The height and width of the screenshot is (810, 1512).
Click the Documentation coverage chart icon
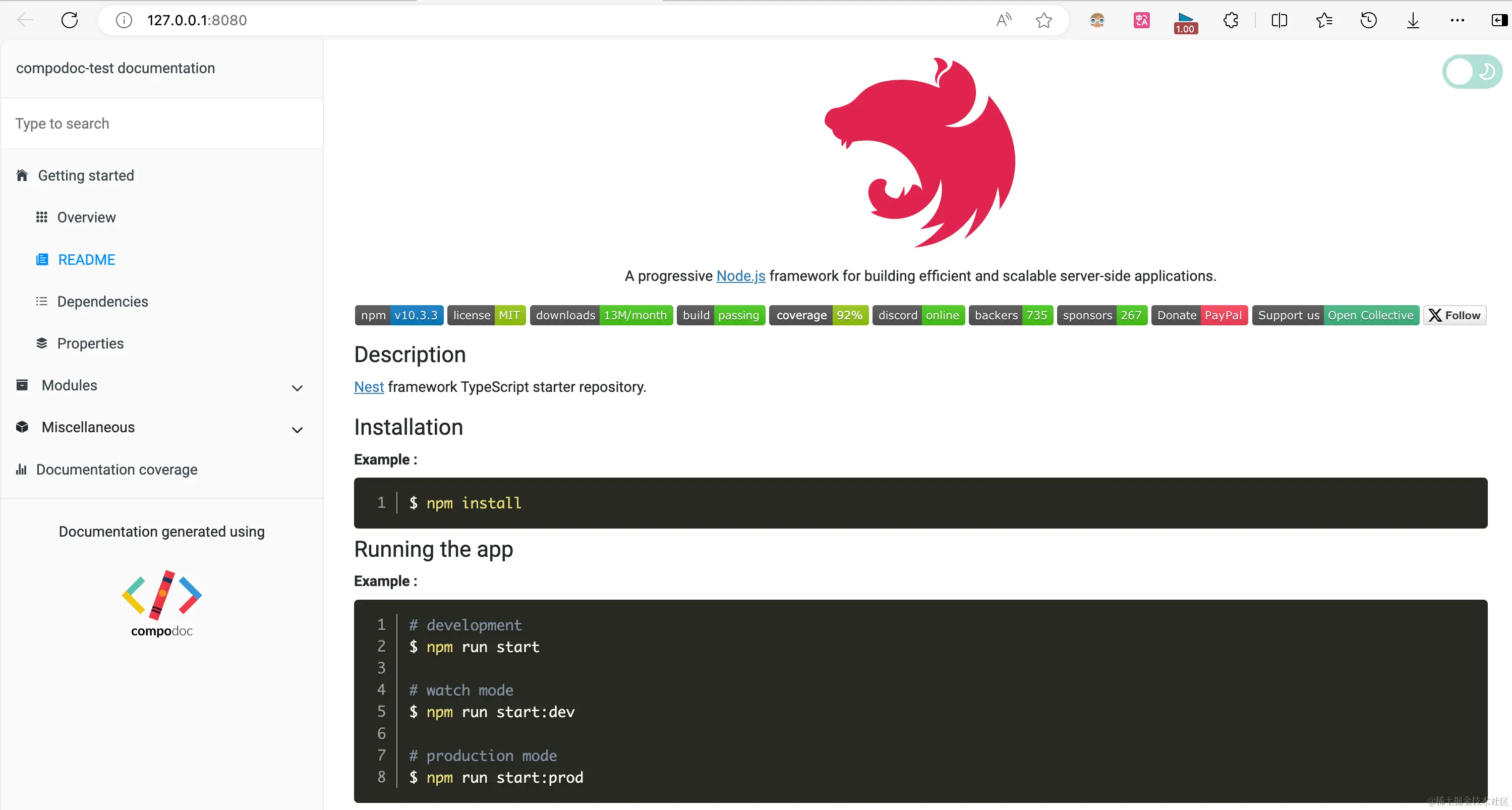click(x=22, y=469)
